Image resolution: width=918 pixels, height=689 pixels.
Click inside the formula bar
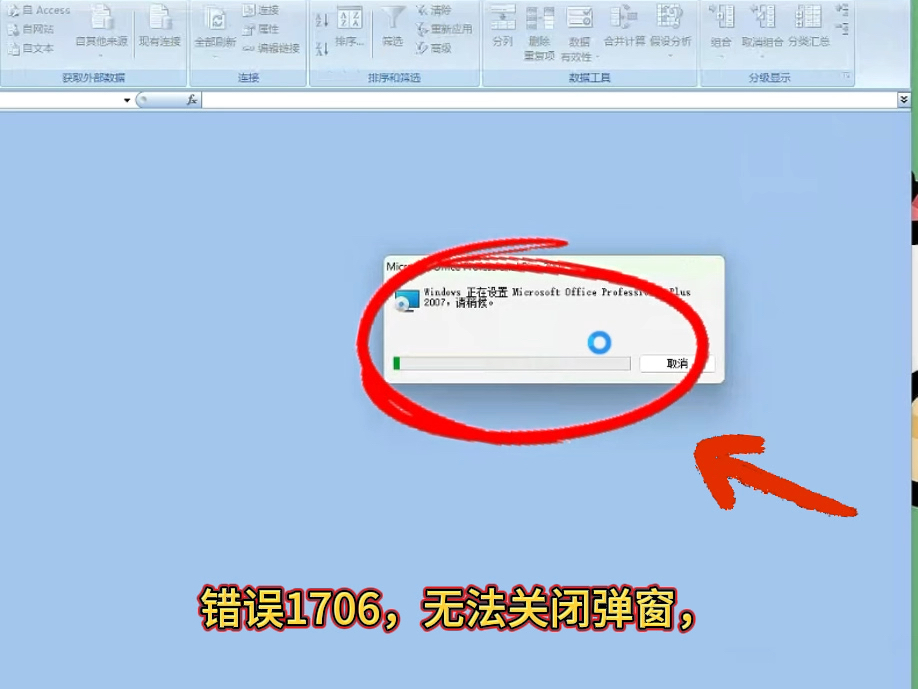[x=549, y=100]
